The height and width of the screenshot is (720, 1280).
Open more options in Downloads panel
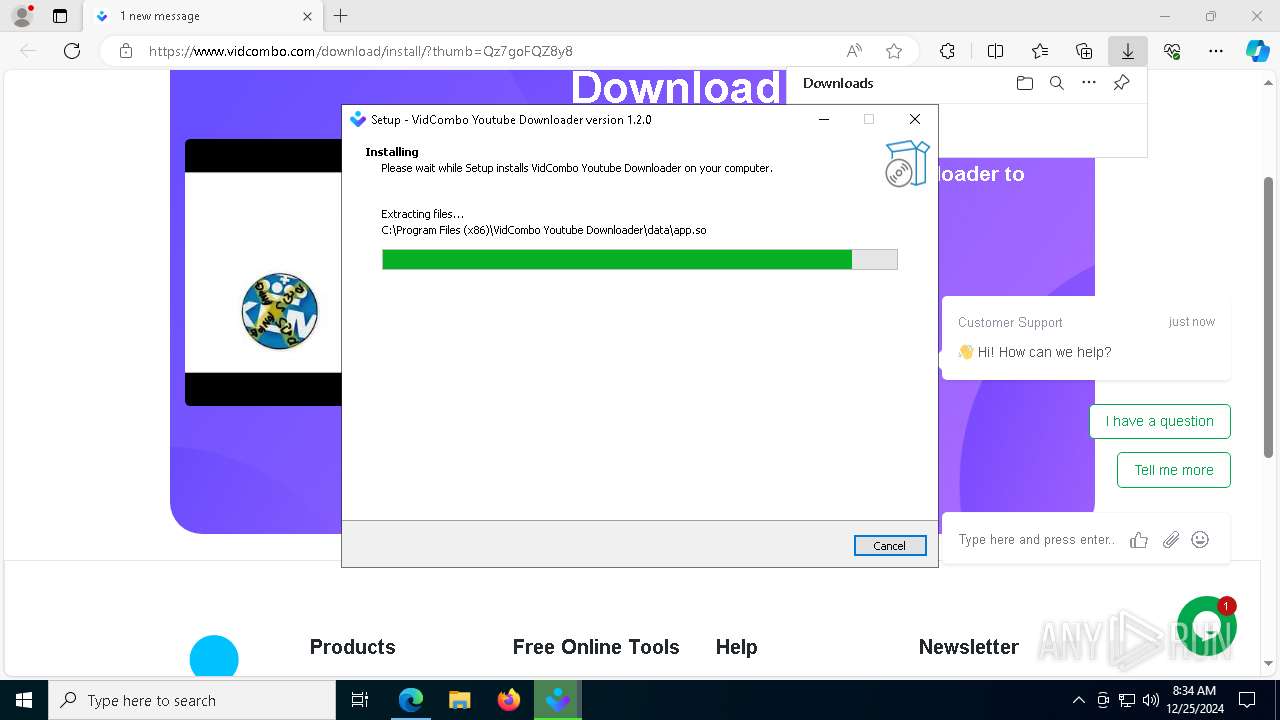1089,83
